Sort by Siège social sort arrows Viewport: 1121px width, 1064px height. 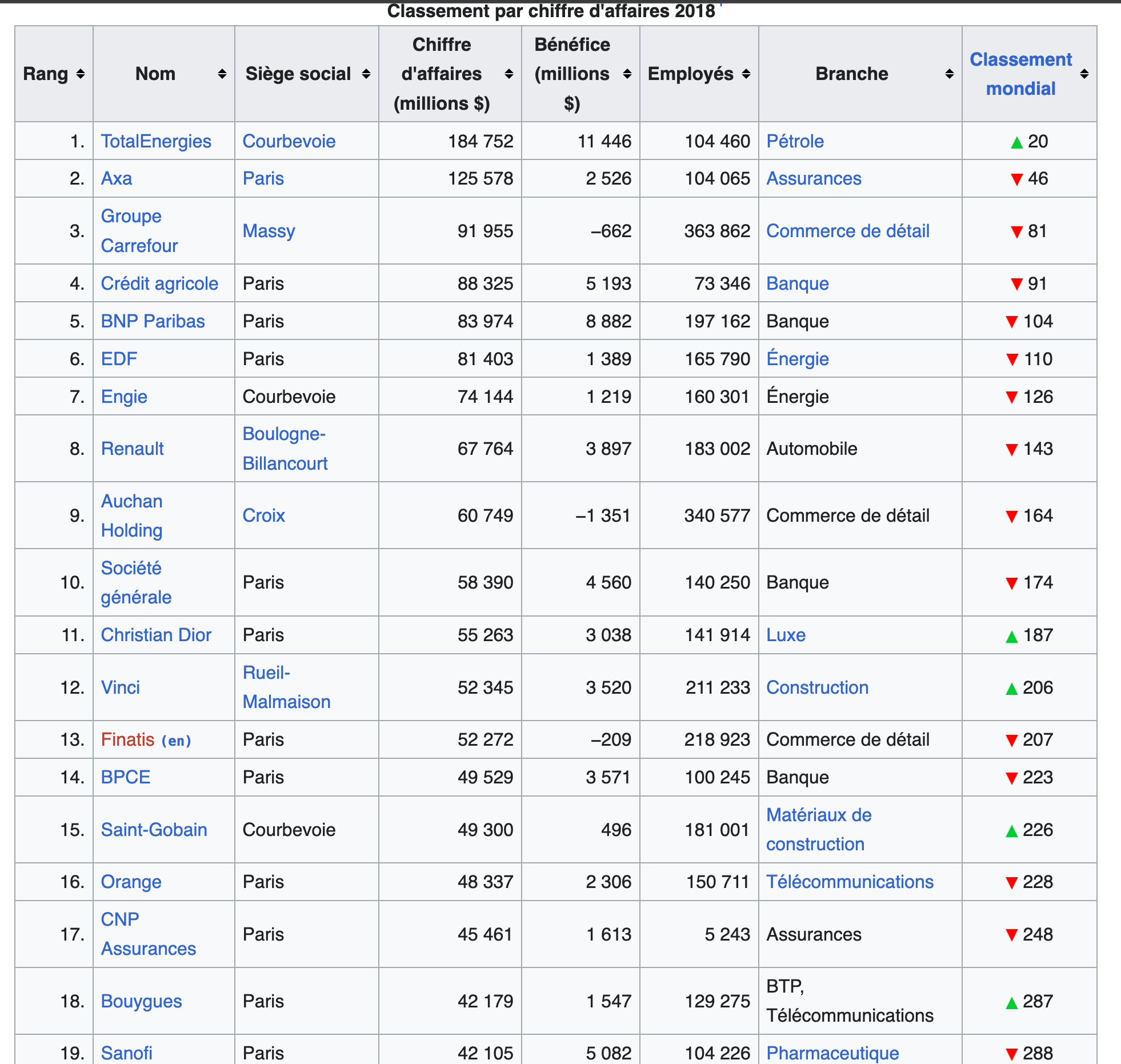[366, 74]
